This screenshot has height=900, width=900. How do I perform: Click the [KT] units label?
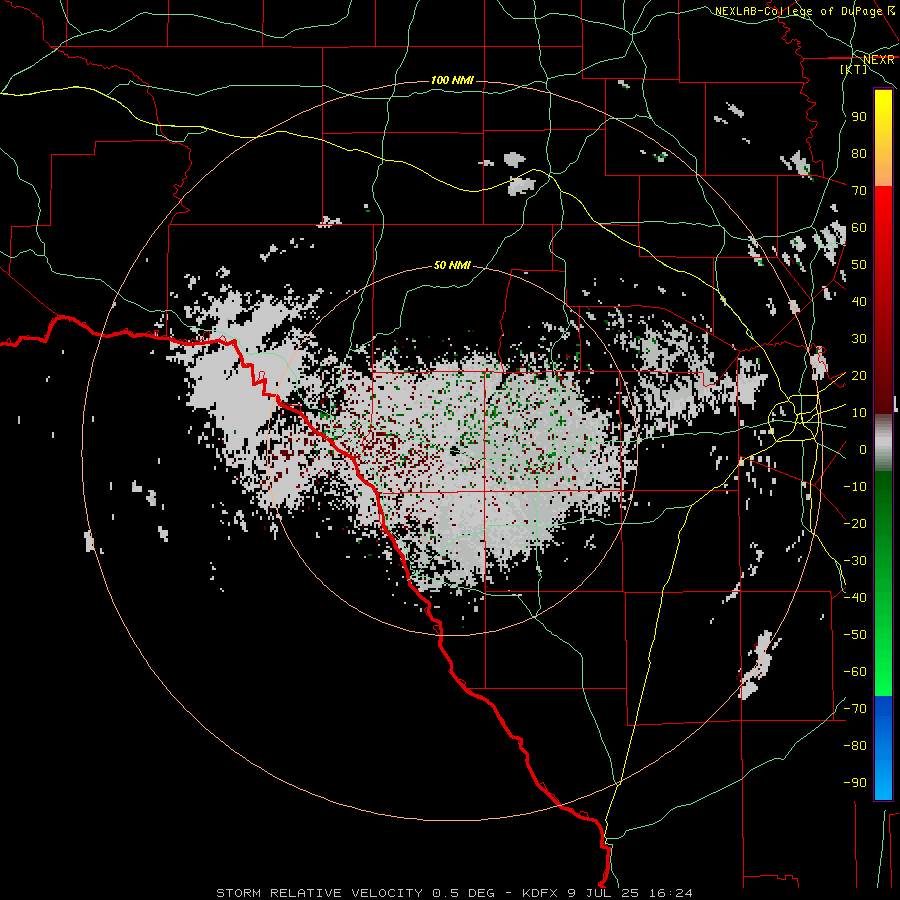coord(854,69)
